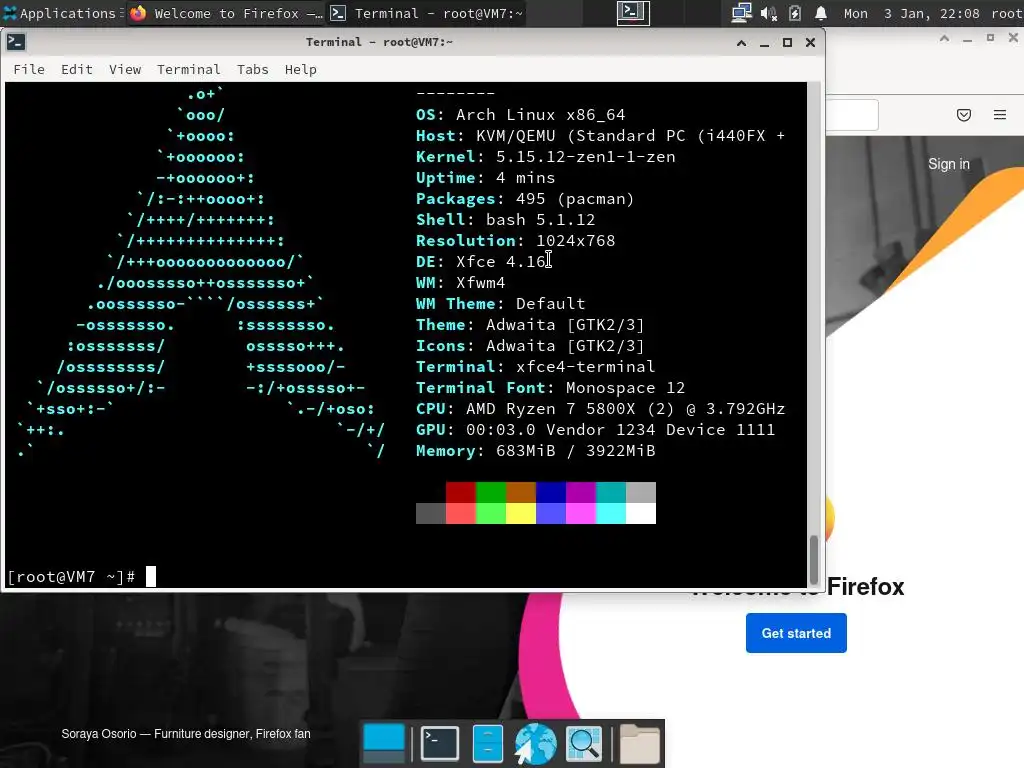Click the dark red color block
Image resolution: width=1024 pixels, height=768 pixels.
click(x=460, y=492)
